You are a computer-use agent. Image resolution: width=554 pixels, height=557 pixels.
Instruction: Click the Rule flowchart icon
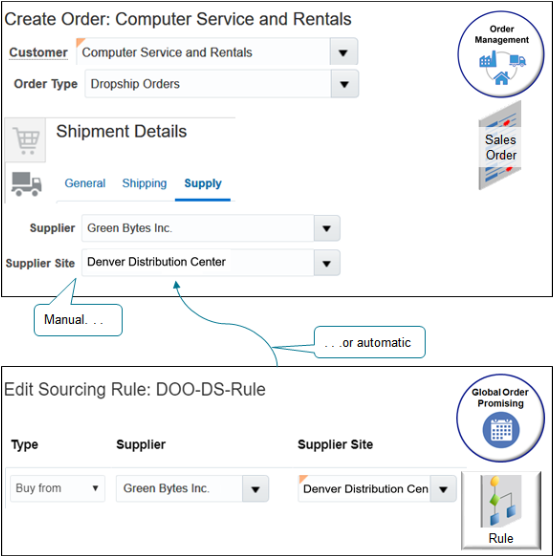(501, 510)
